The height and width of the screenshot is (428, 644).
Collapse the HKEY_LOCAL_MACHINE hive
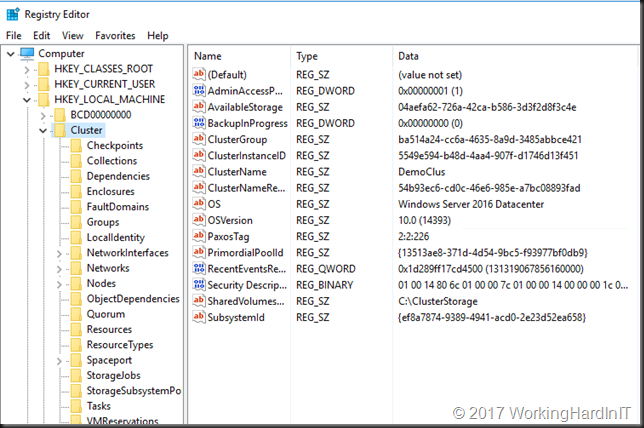click(x=27, y=100)
